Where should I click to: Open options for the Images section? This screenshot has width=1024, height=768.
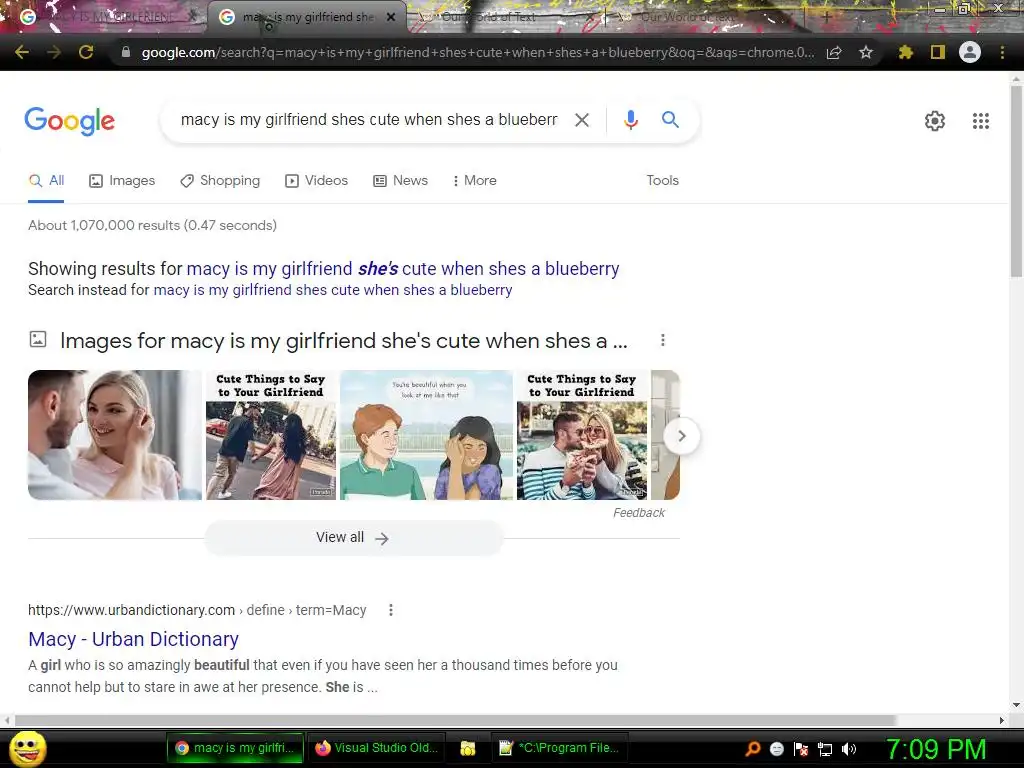point(663,340)
